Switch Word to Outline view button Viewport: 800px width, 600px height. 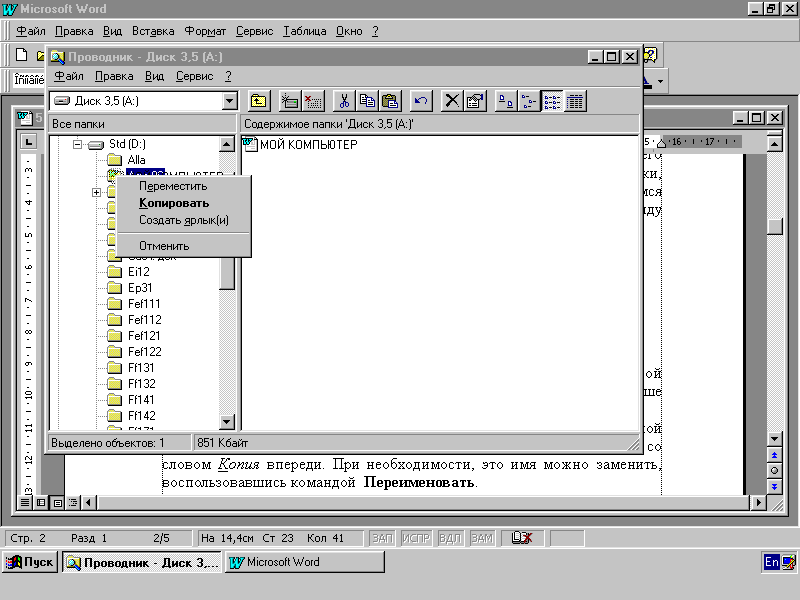[x=73, y=503]
